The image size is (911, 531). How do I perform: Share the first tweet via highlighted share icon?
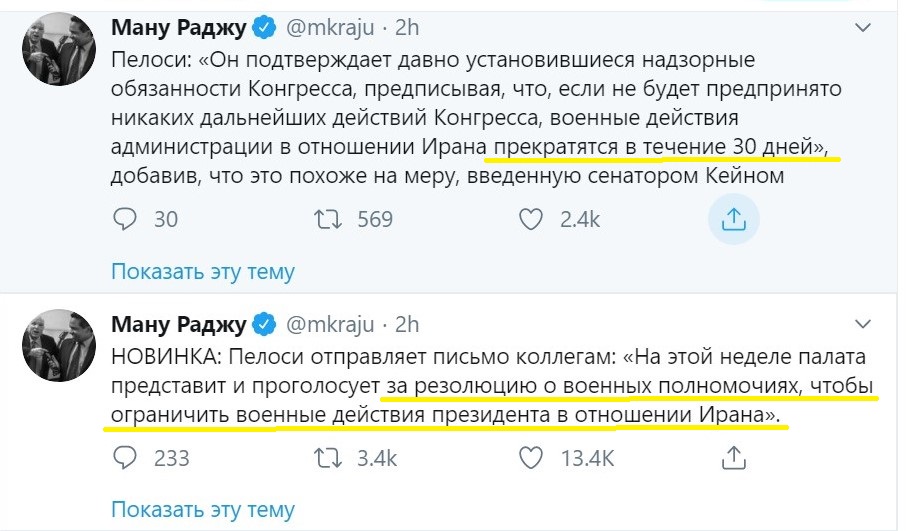pos(735,218)
